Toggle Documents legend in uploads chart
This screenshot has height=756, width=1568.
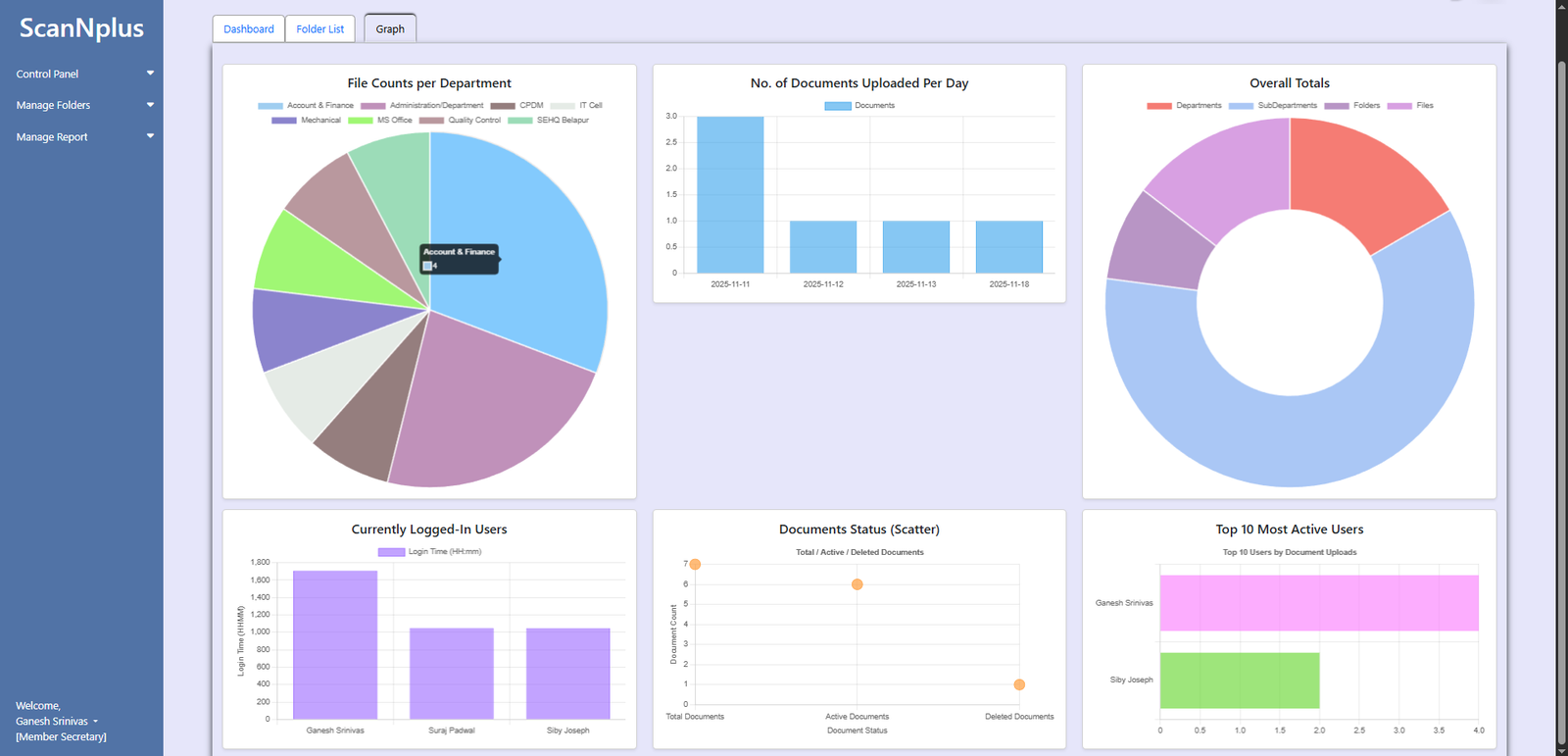click(x=859, y=105)
